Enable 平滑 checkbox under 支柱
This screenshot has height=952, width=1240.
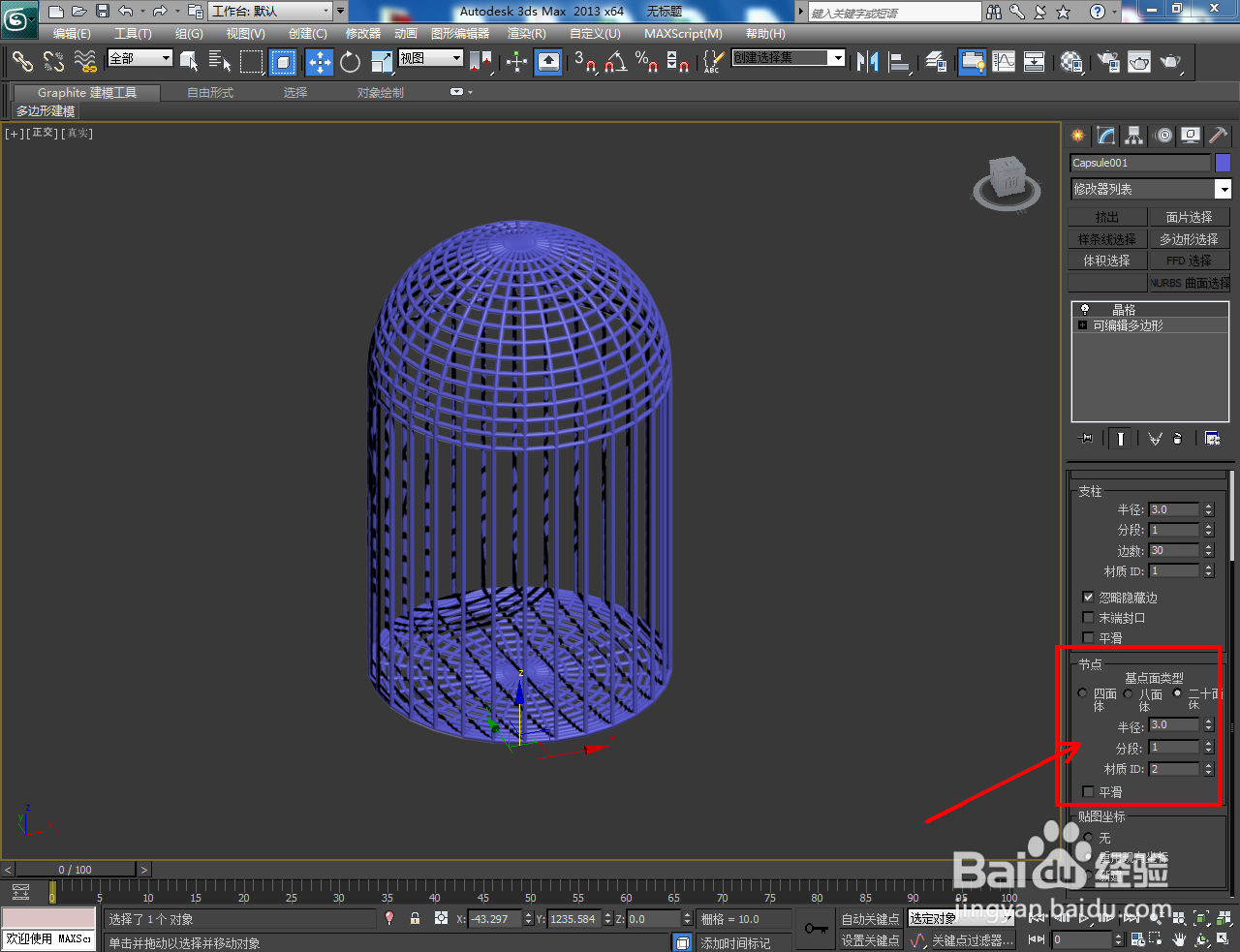point(1088,638)
